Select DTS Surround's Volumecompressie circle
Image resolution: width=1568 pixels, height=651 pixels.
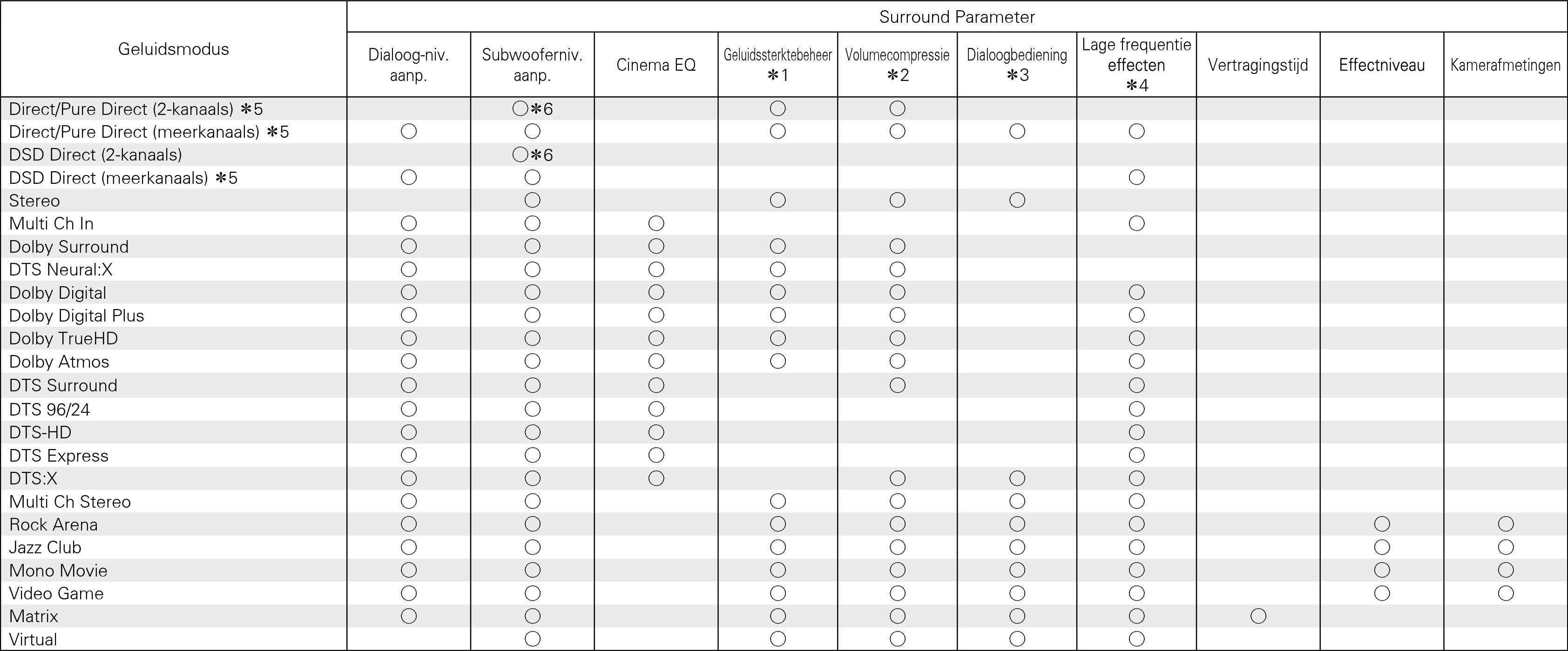tap(897, 385)
